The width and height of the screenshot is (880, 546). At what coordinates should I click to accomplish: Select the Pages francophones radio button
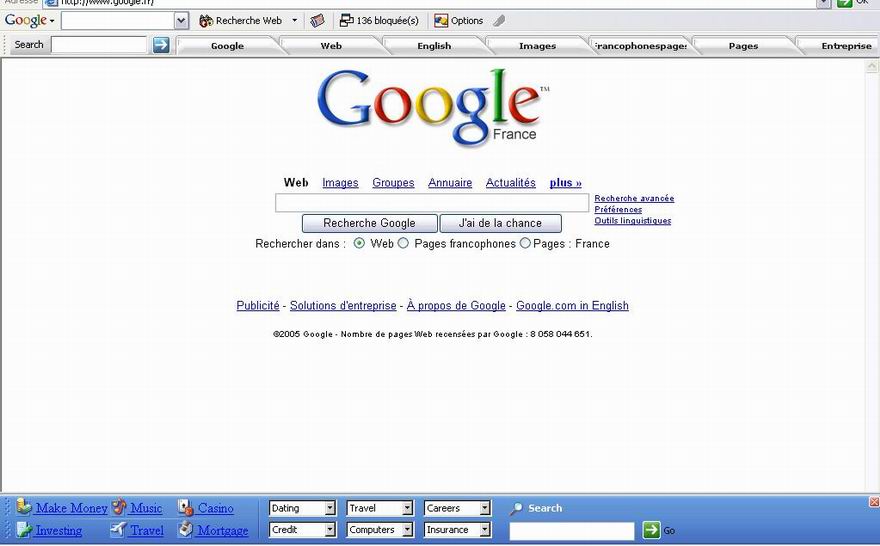(404, 243)
